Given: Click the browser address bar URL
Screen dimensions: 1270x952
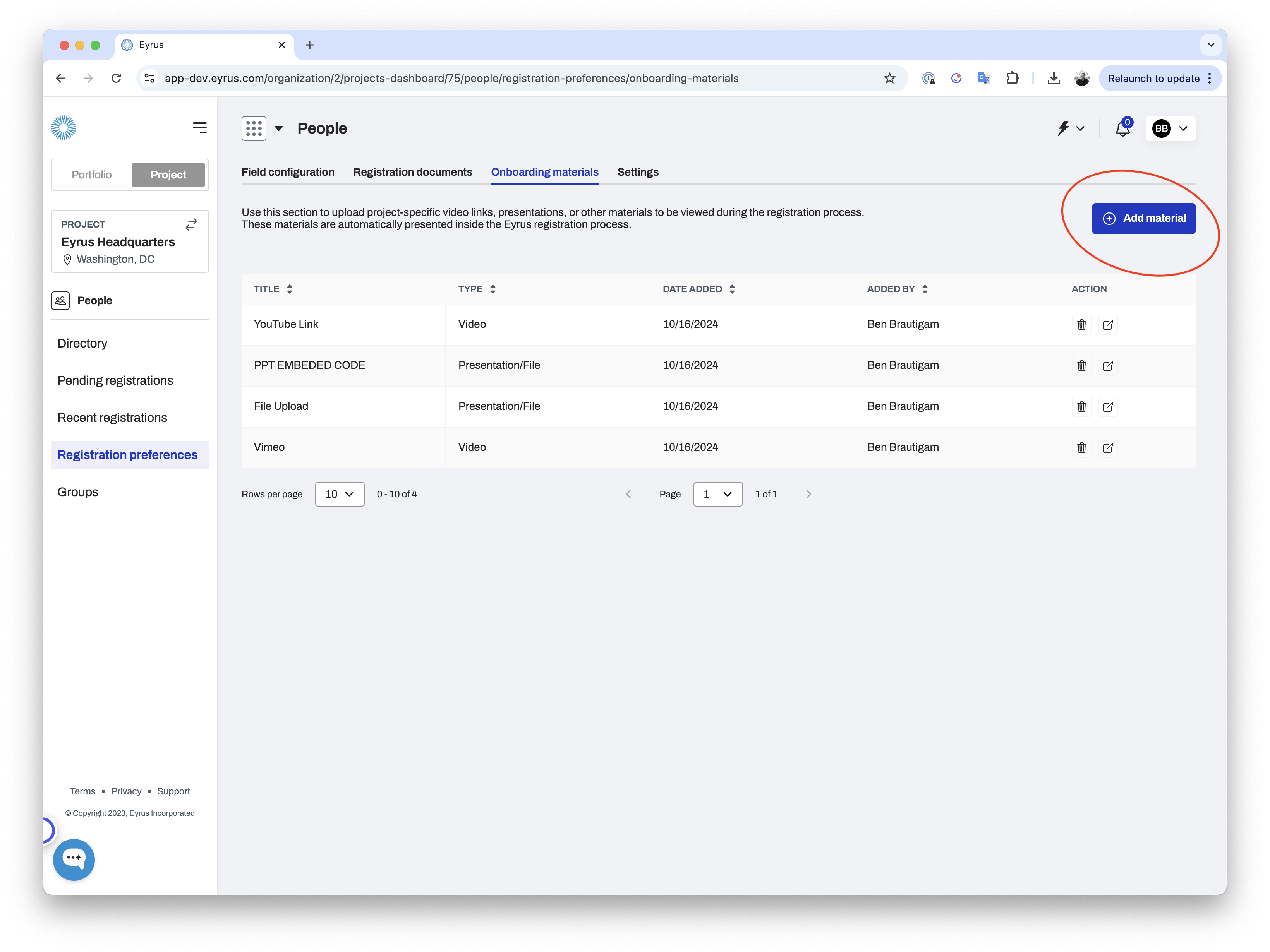Looking at the screenshot, I should coord(451,78).
